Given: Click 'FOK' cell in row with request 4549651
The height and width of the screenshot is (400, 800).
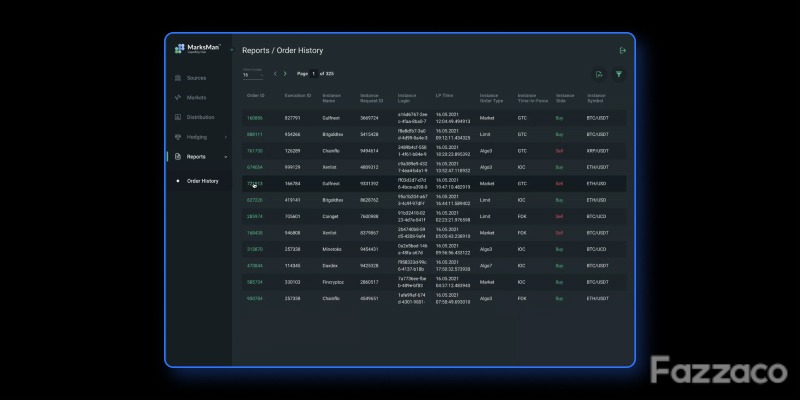Looking at the screenshot, I should (522, 298).
